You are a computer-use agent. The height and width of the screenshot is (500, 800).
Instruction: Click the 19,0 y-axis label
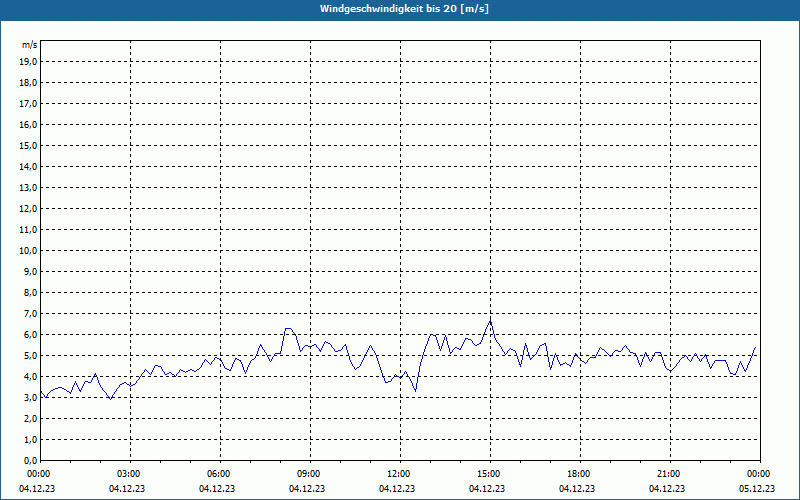28,62
